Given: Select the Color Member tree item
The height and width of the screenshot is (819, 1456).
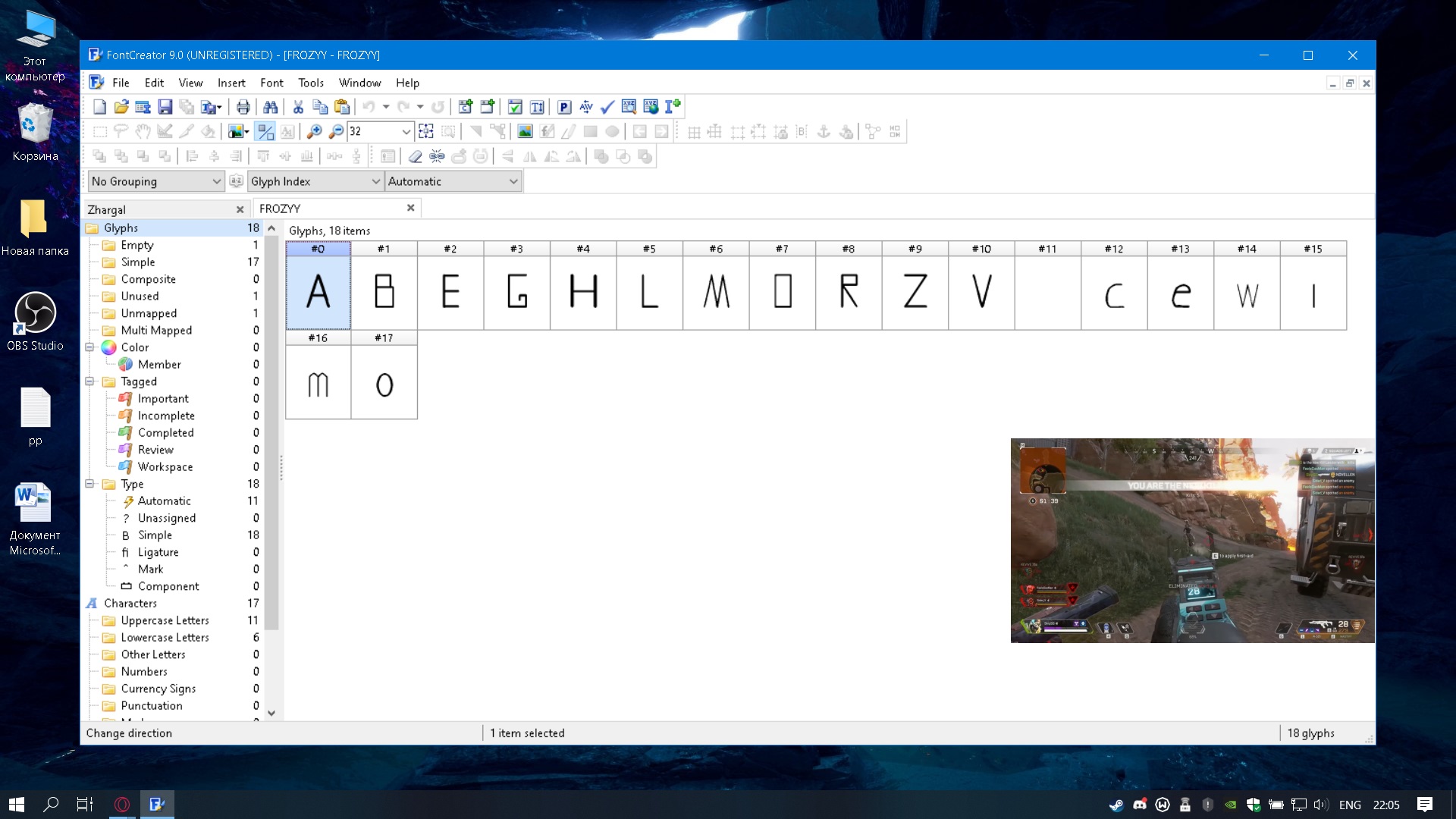Looking at the screenshot, I should pos(159,365).
